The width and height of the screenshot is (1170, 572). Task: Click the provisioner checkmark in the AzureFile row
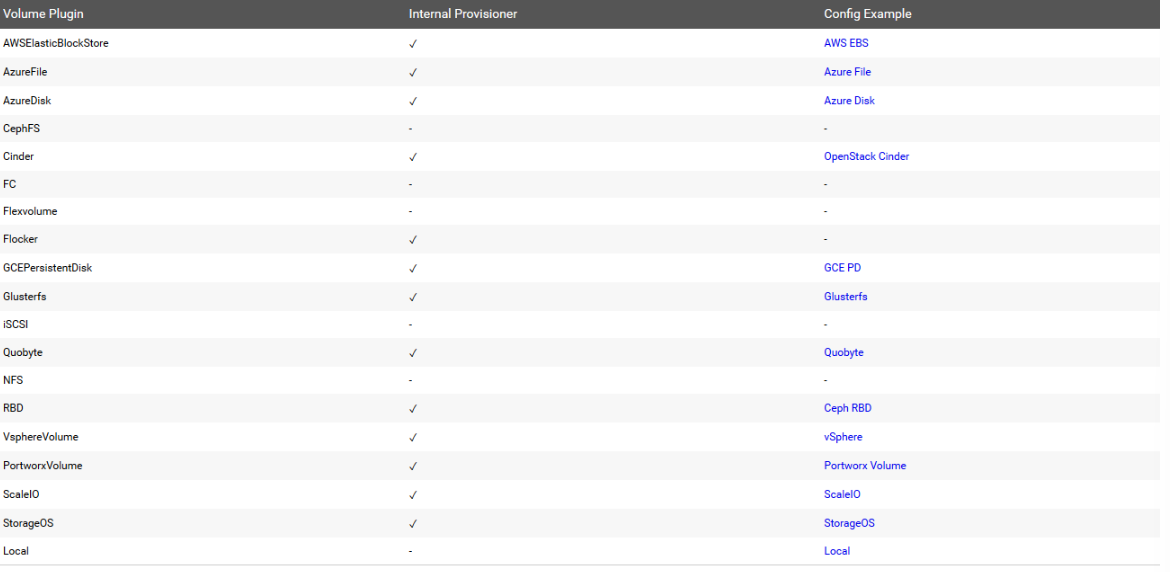point(413,73)
